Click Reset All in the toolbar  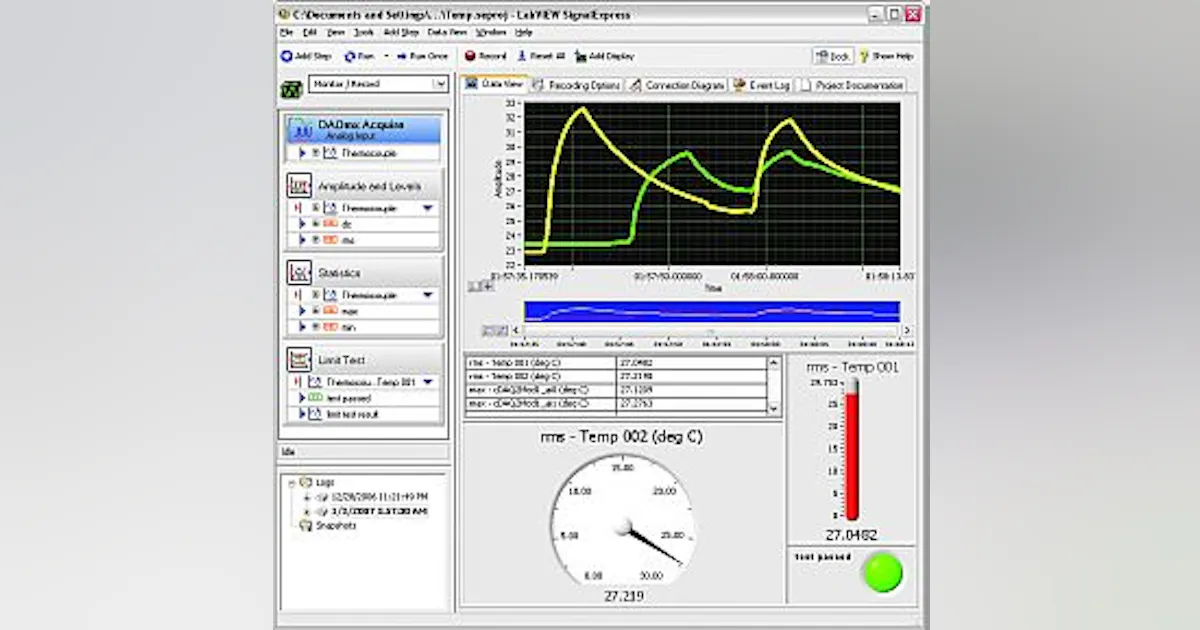coord(541,56)
